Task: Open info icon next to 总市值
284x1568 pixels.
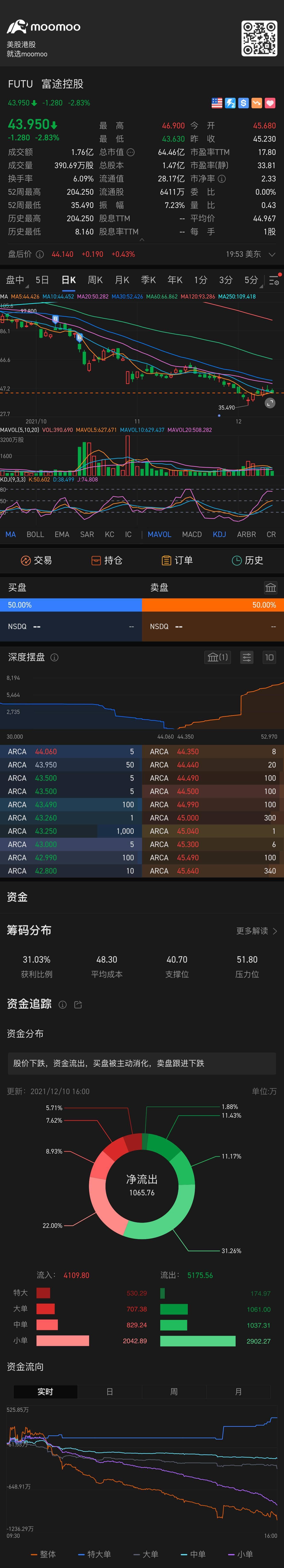Action: (130, 152)
